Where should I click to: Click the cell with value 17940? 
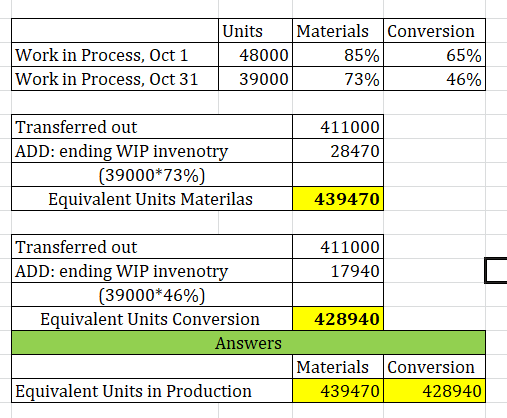click(x=338, y=271)
